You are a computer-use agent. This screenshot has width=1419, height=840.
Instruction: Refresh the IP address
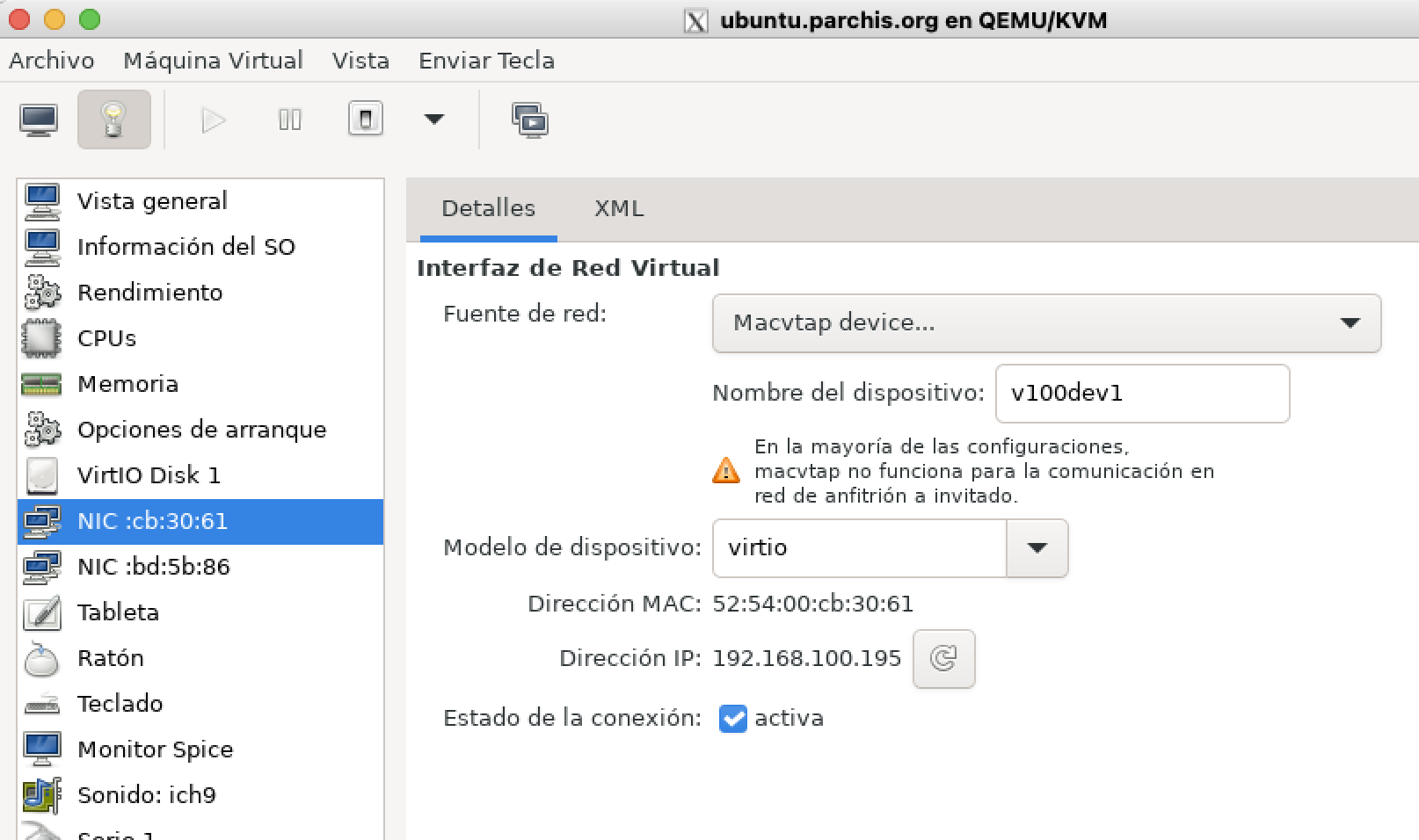(x=944, y=658)
